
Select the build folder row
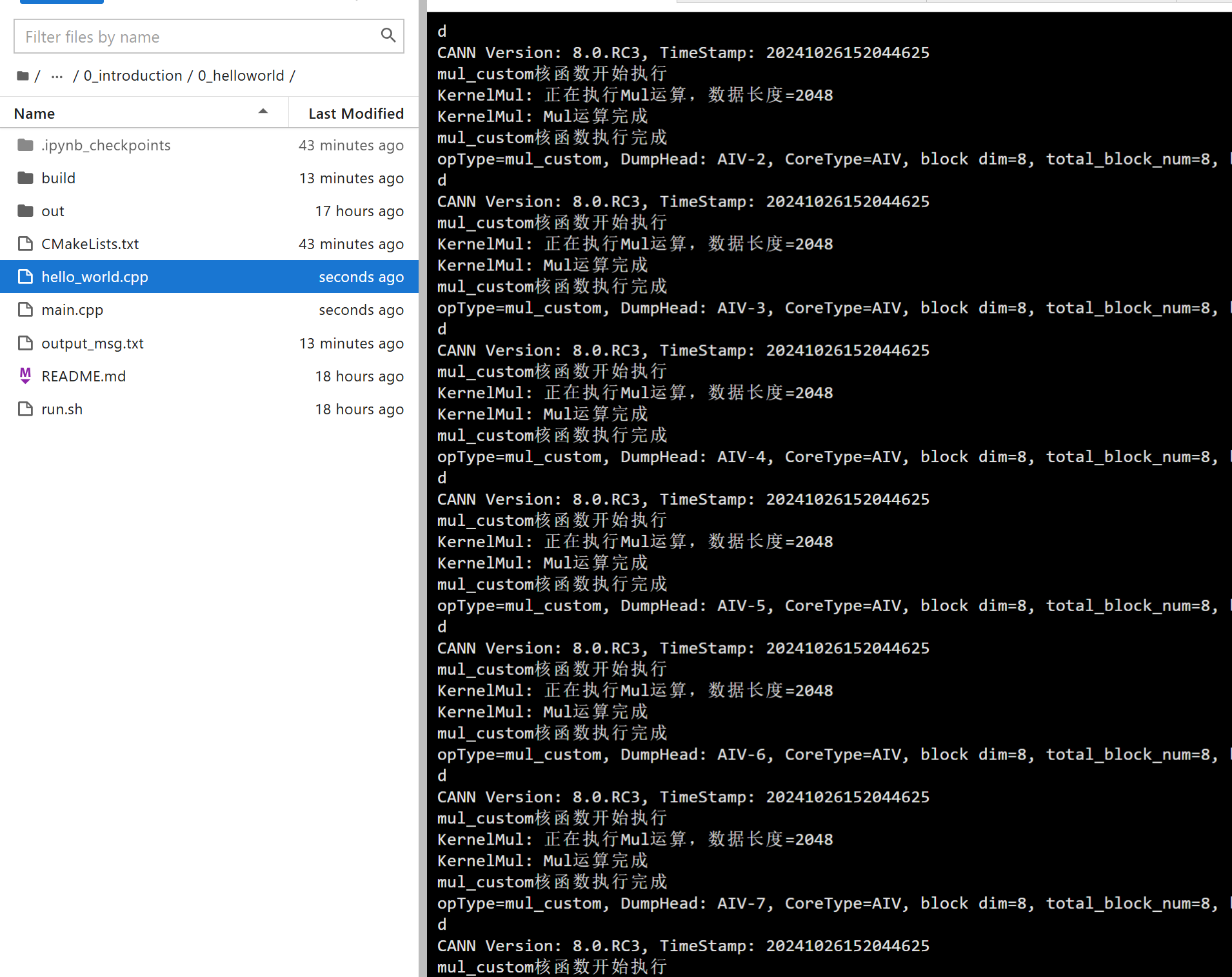click(x=209, y=178)
